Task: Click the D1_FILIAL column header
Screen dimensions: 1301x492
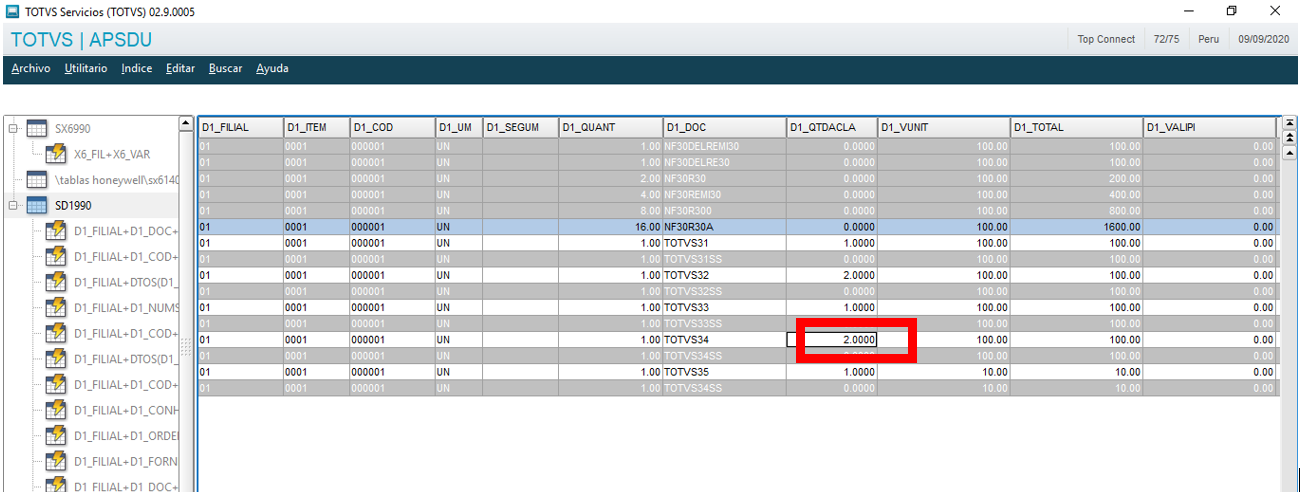Action: [240, 127]
